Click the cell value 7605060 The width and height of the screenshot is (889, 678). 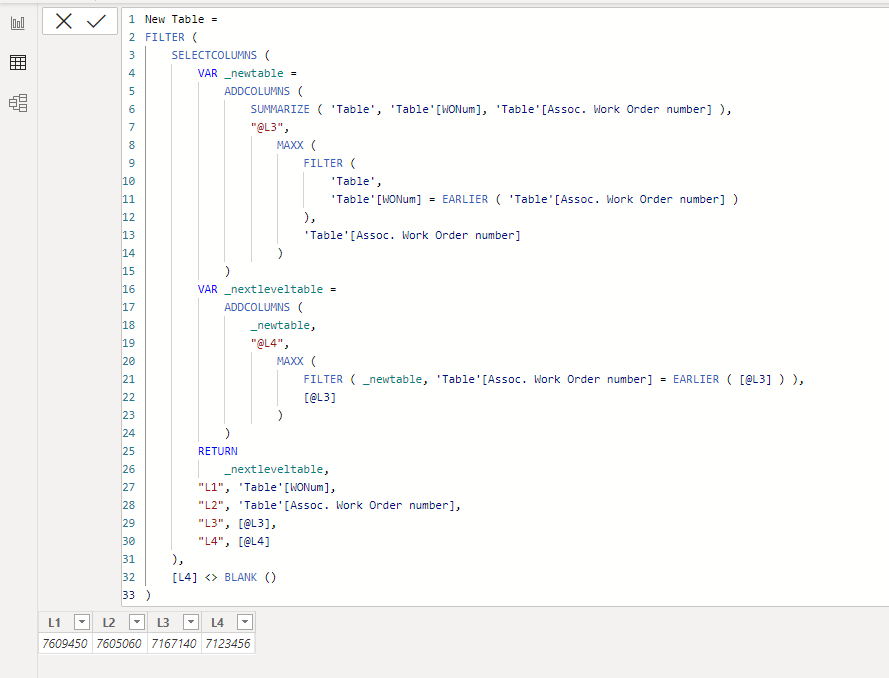click(x=119, y=643)
